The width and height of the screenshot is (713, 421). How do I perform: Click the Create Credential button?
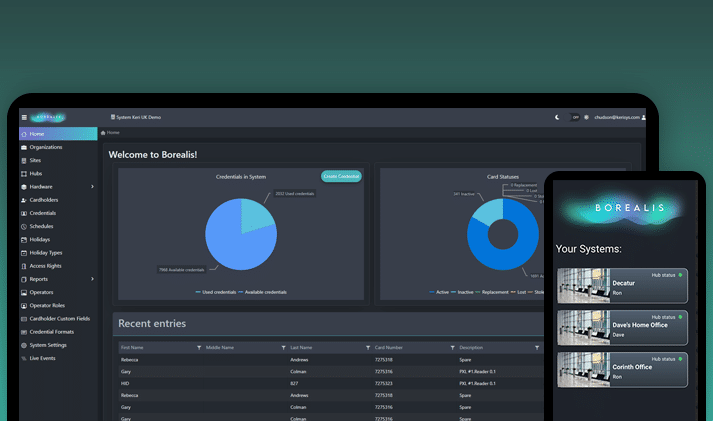pyautogui.click(x=341, y=176)
